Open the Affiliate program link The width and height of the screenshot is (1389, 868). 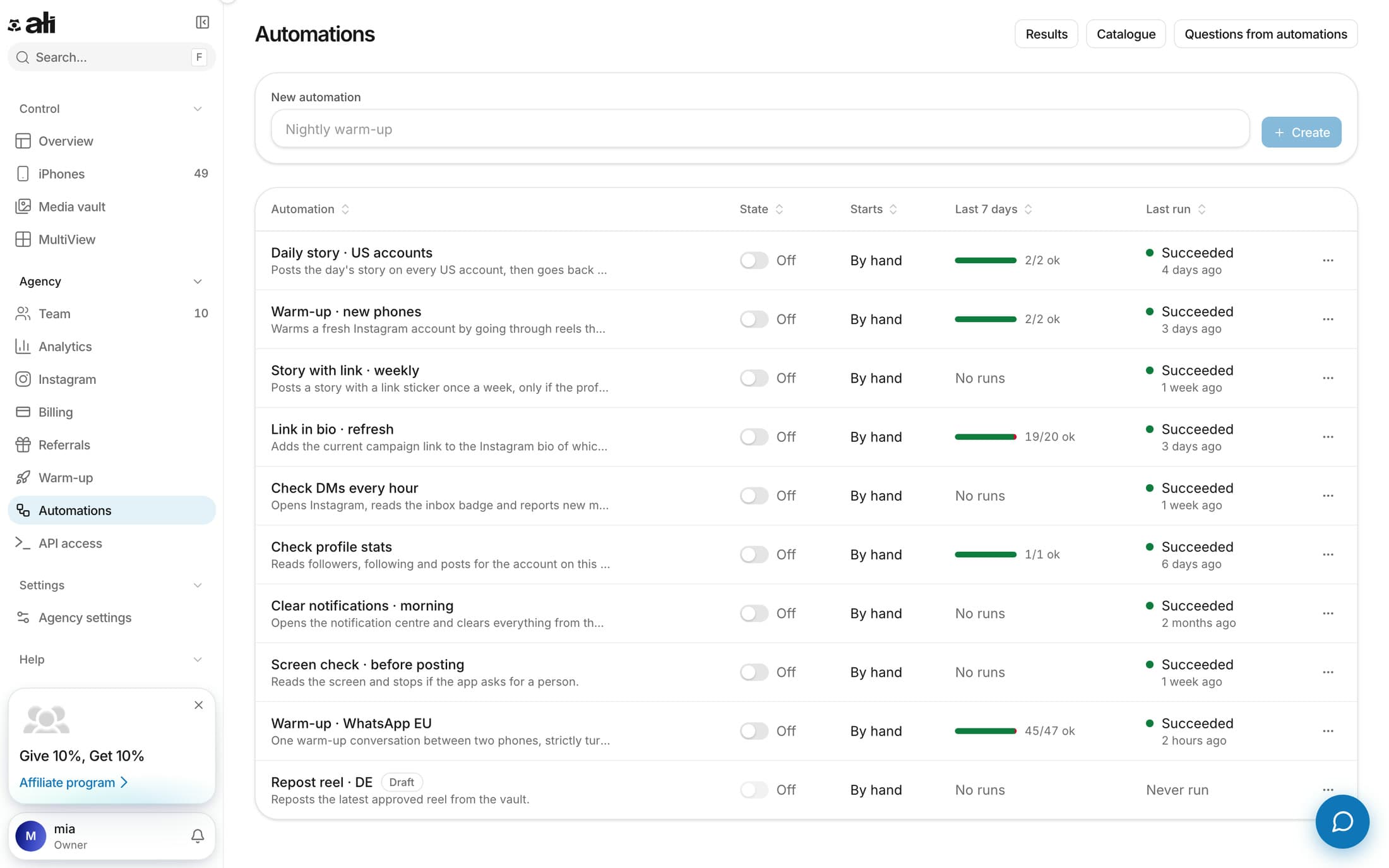click(x=74, y=783)
